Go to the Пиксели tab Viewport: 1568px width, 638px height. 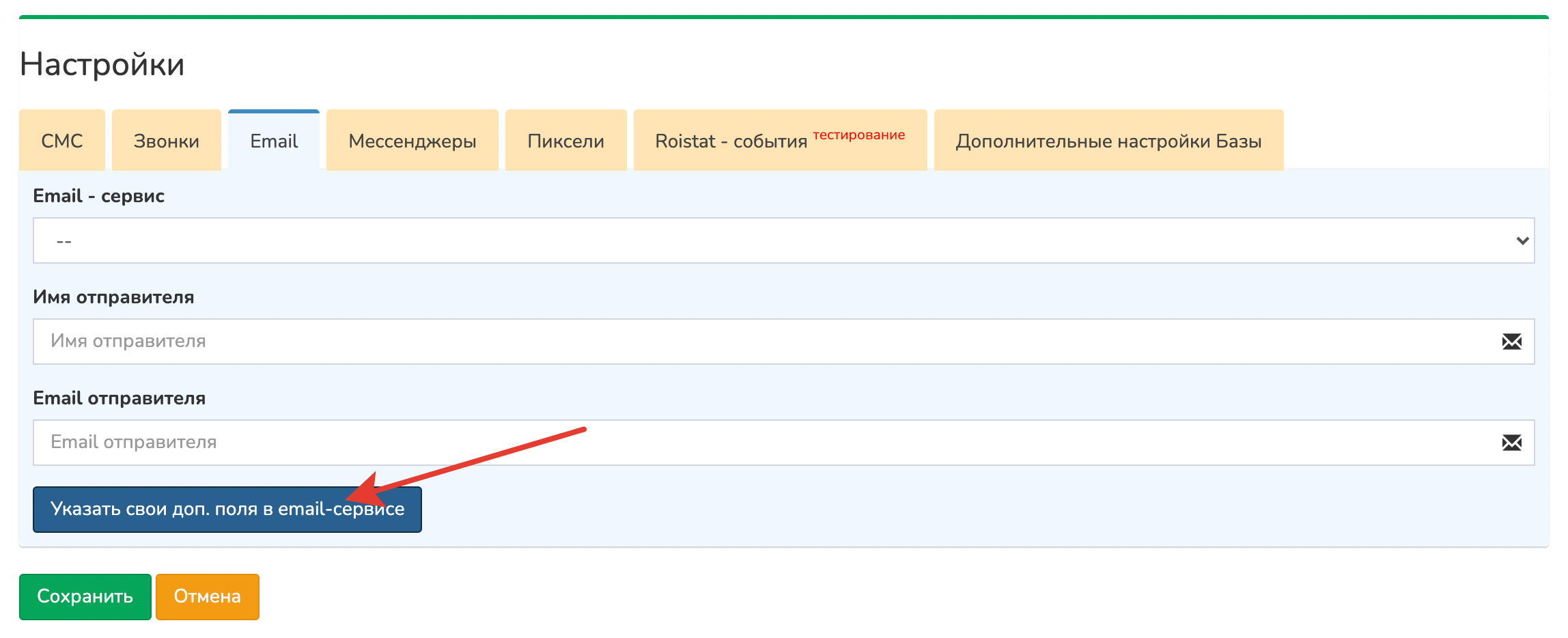click(x=566, y=140)
